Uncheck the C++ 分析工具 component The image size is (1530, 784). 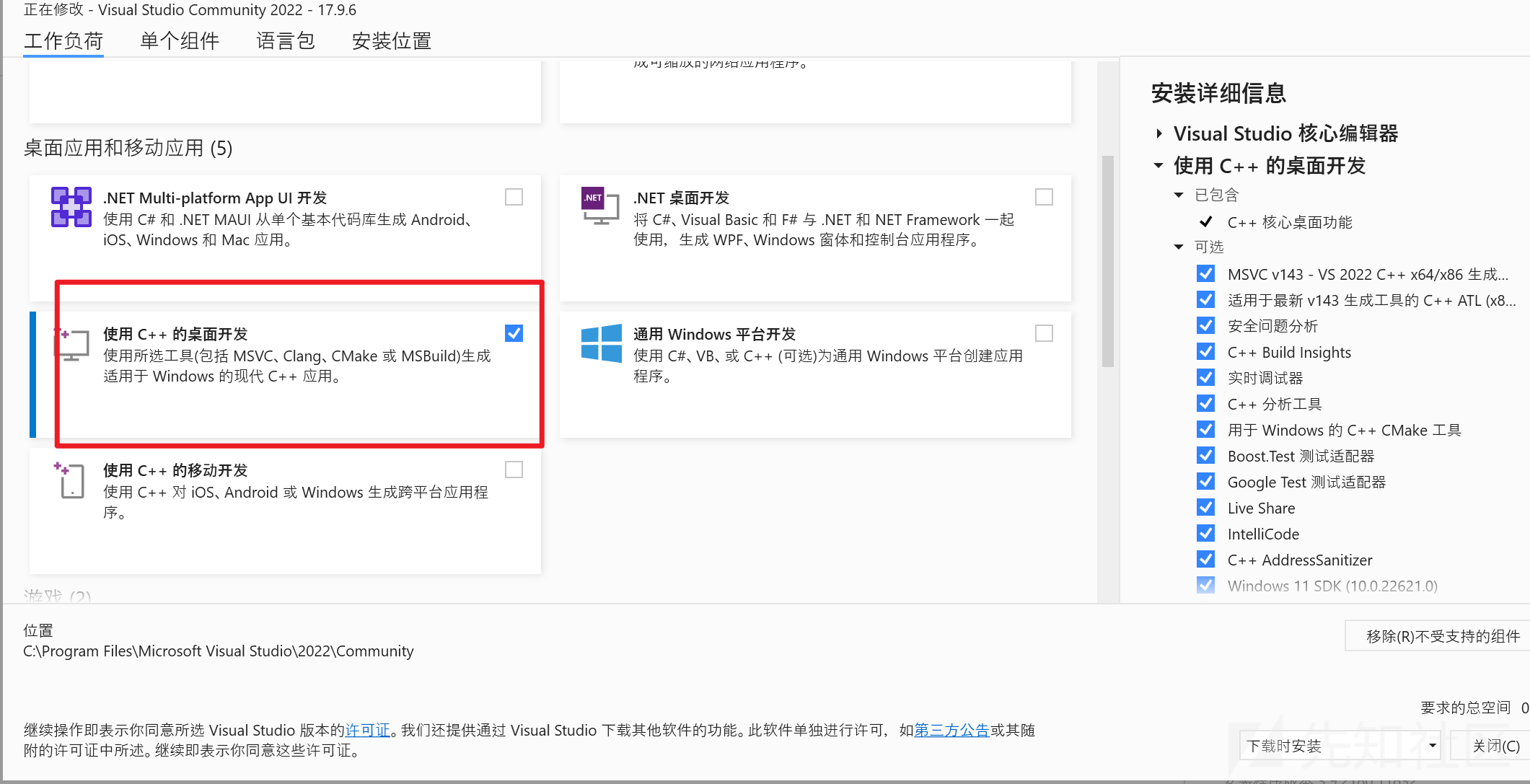[1205, 404]
